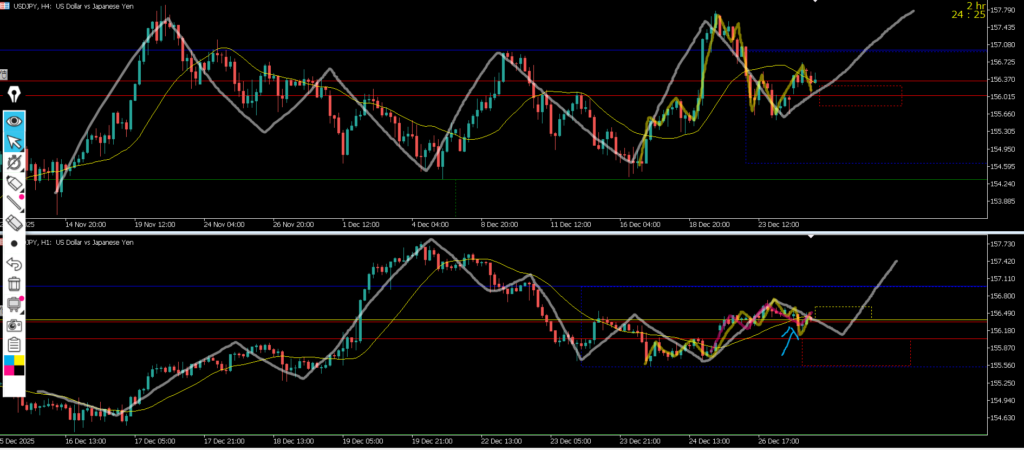The image size is (1024, 450).
Task: Pick the cyan color swatch
Action: 9,360
